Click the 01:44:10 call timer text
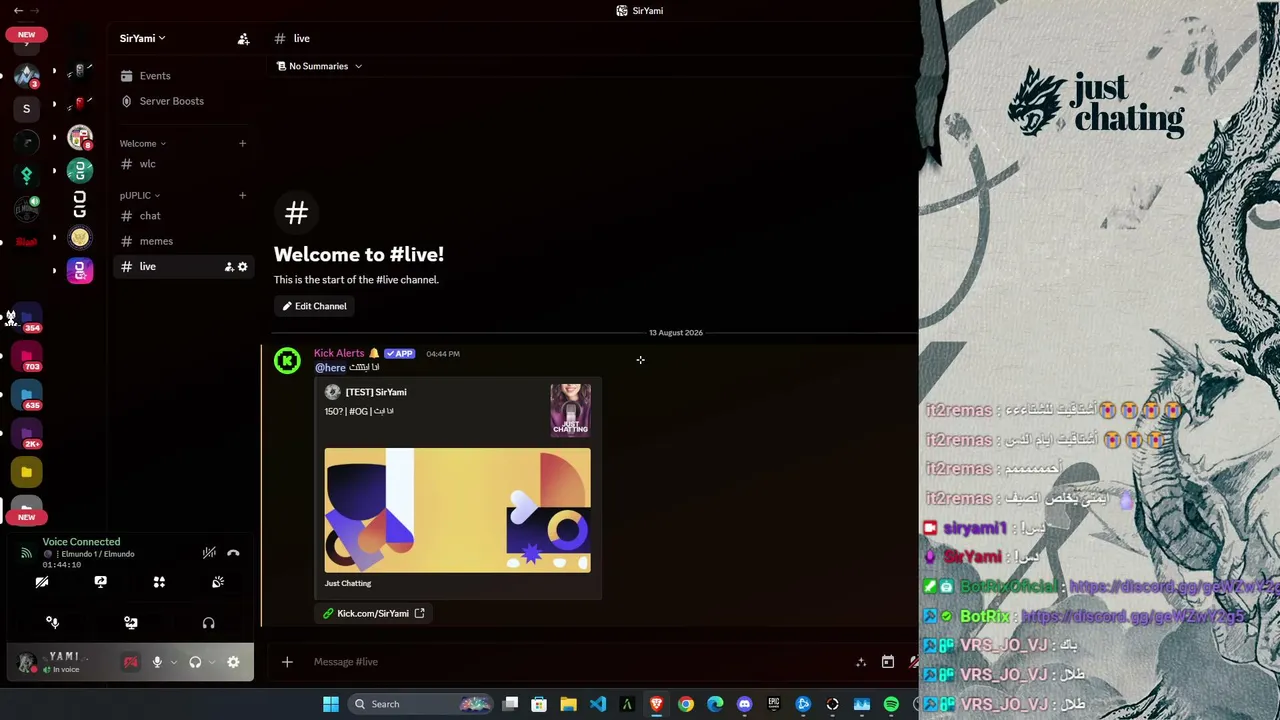1280x720 pixels. click(62, 565)
